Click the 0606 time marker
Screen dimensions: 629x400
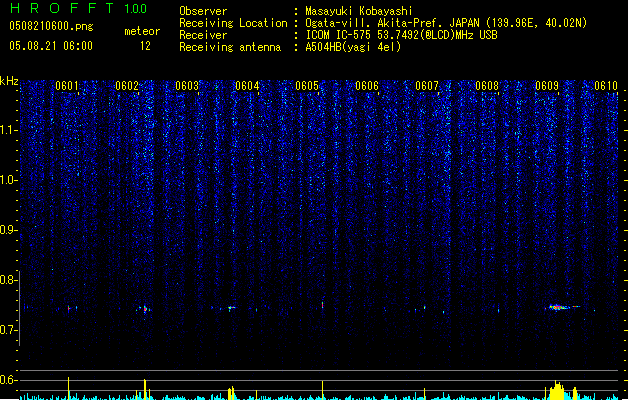[x=367, y=86]
